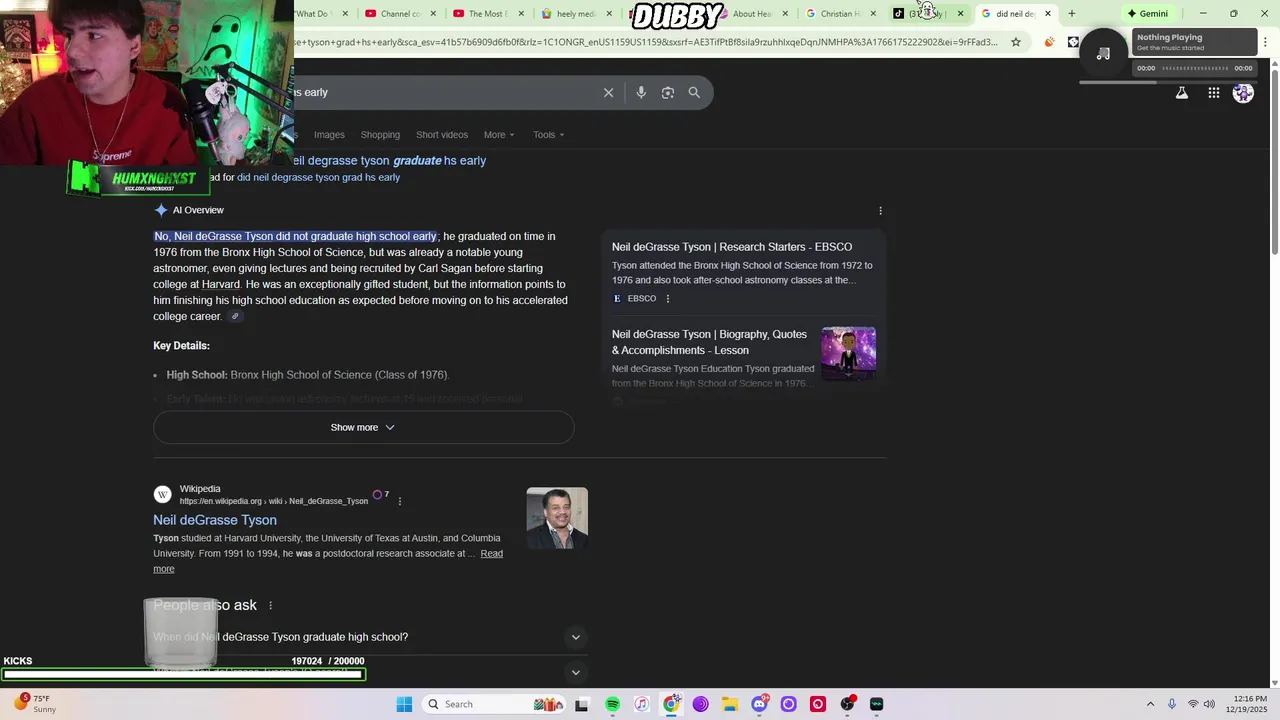Image resolution: width=1280 pixels, height=720 pixels.
Task: Start a voice search with microphone
Action: pos(641,92)
